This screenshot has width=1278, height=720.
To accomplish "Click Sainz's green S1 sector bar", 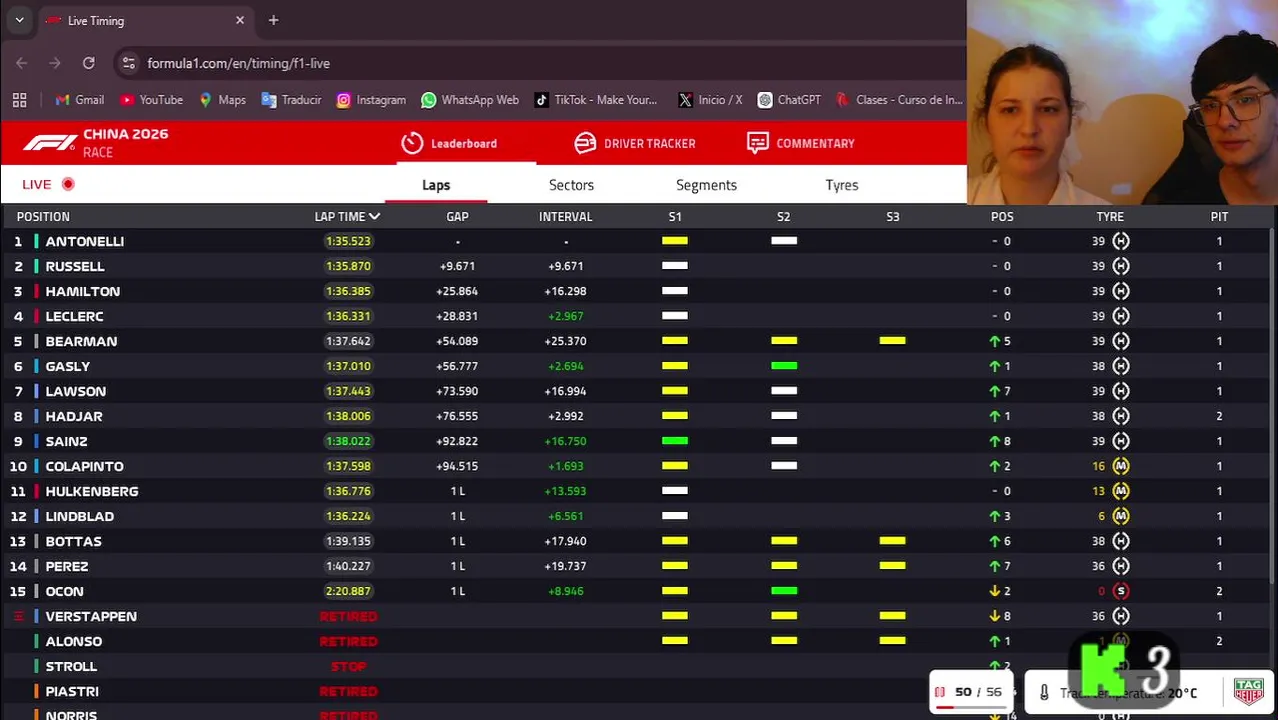I will [675, 441].
